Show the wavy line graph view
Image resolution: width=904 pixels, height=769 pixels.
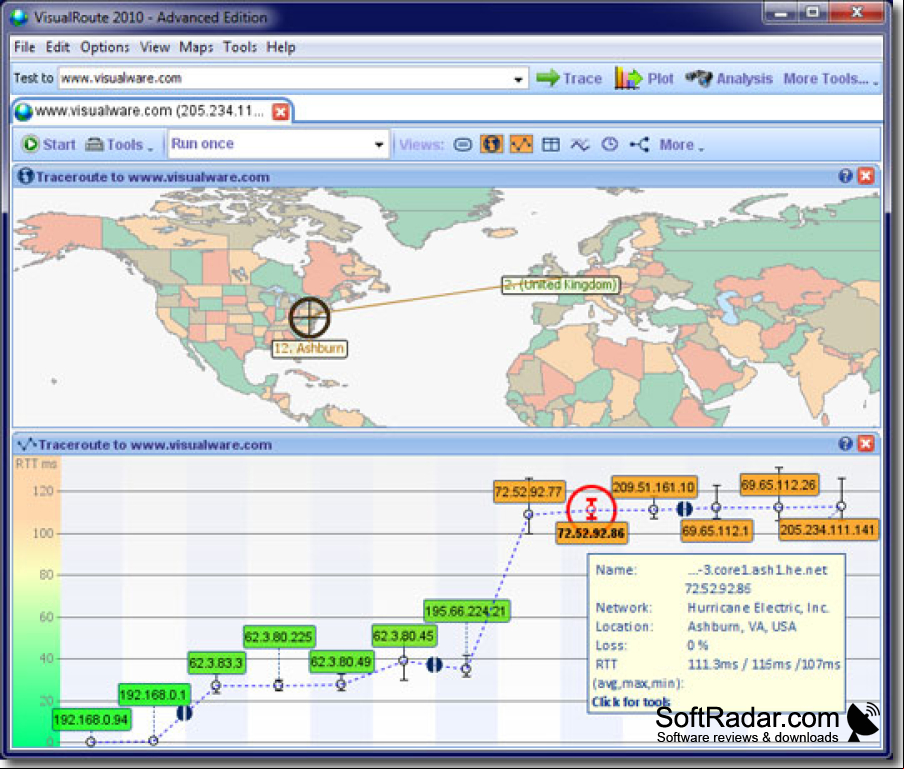(x=580, y=144)
